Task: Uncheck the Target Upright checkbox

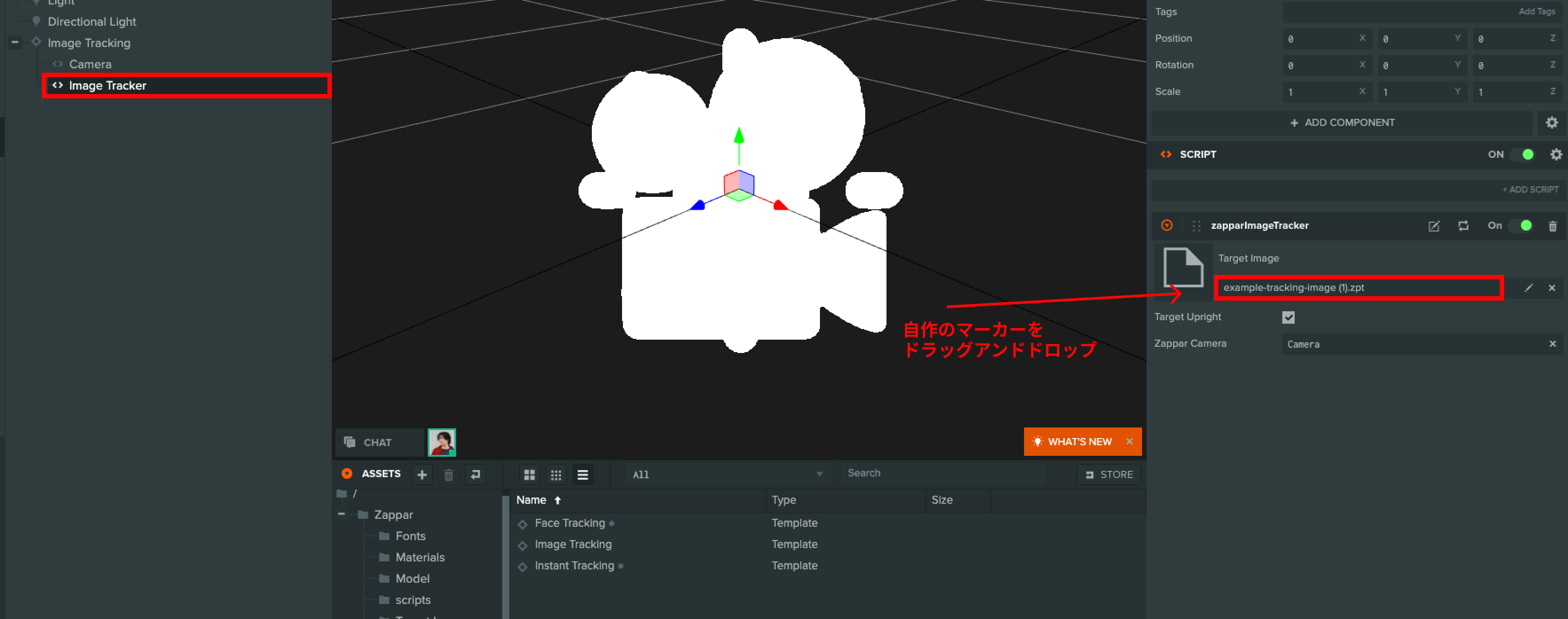Action: 1288,317
